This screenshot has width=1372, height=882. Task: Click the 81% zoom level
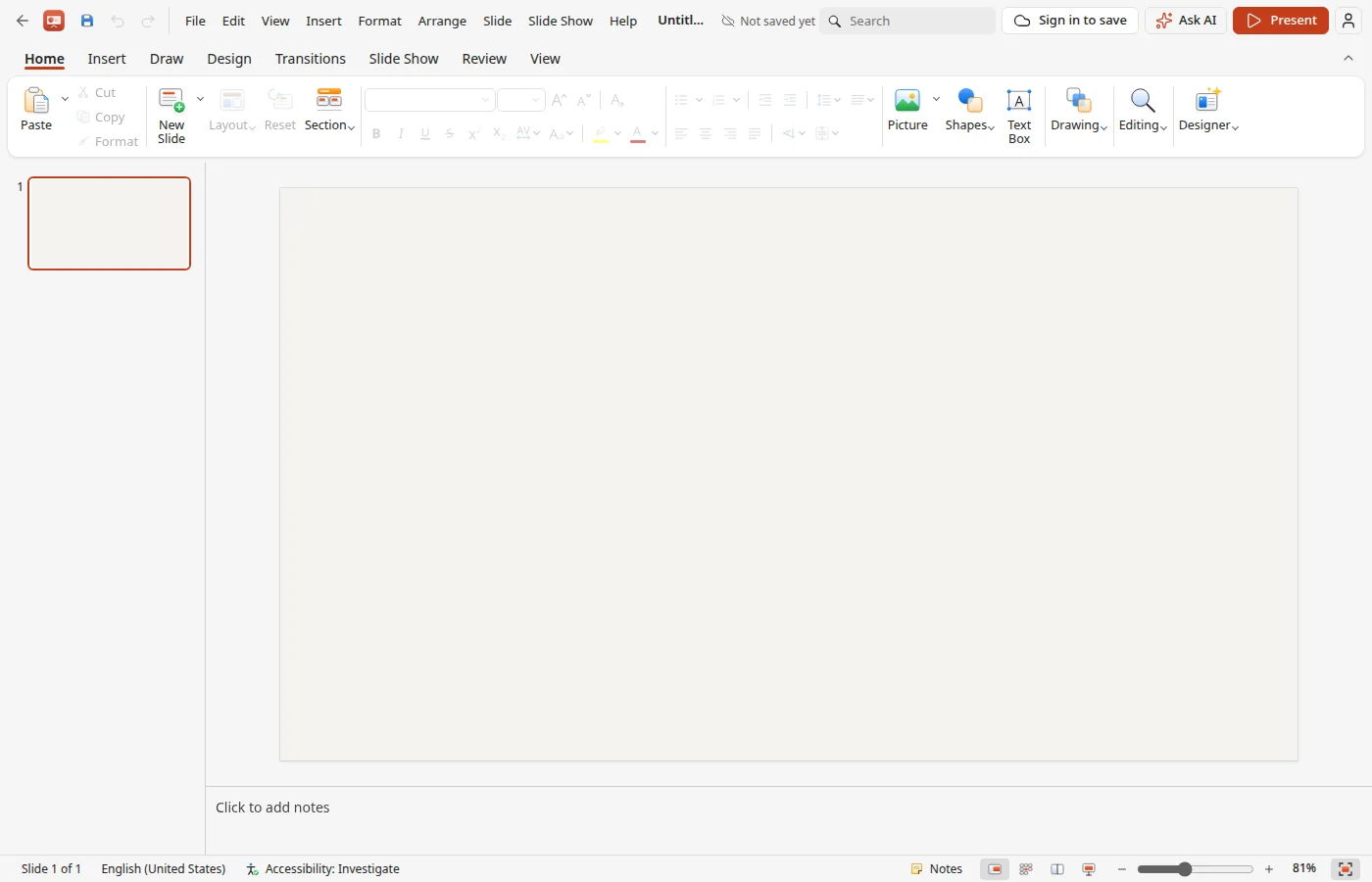tap(1304, 869)
